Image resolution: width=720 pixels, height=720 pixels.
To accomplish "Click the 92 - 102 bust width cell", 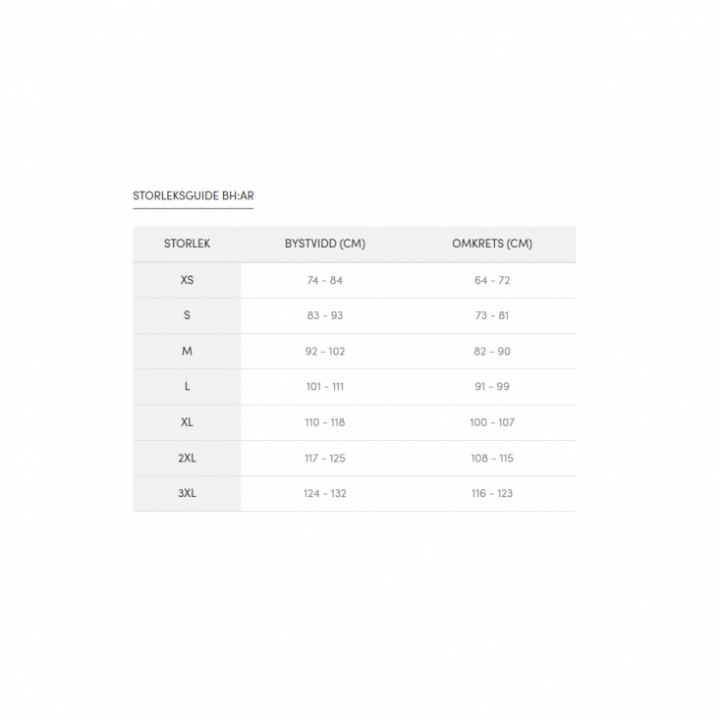I will tap(325, 352).
